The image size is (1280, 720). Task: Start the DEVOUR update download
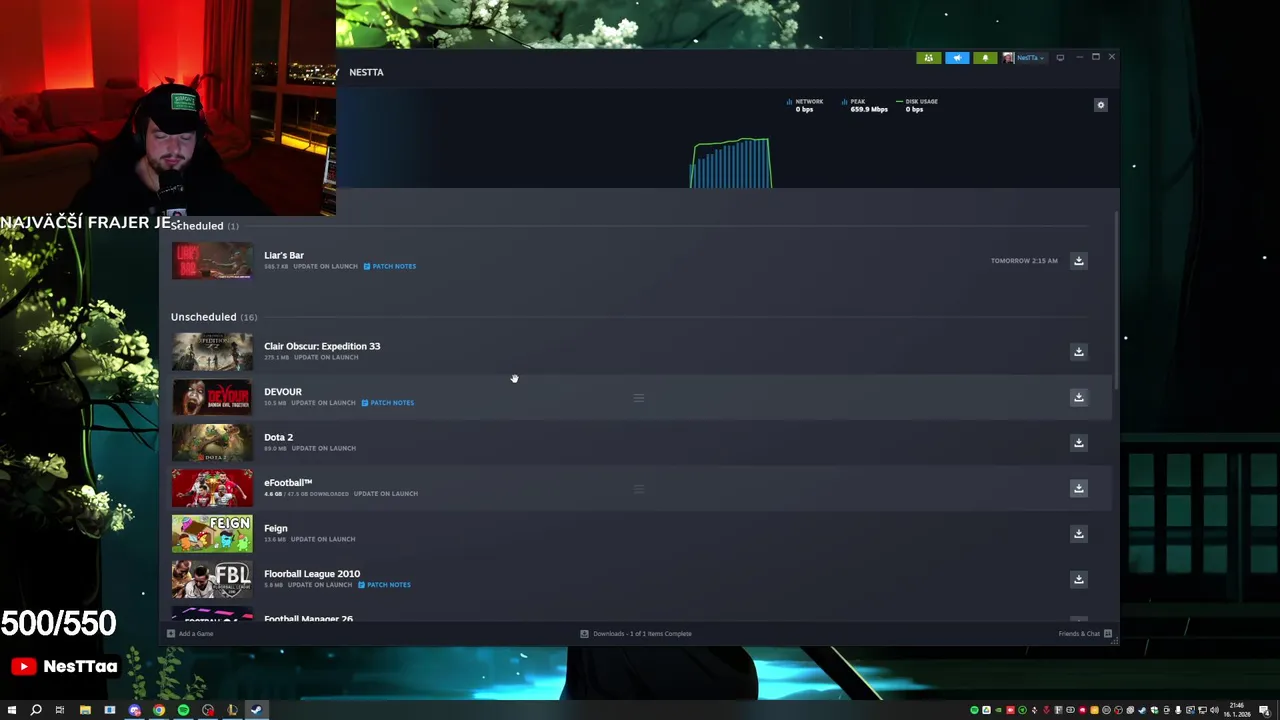[1078, 397]
